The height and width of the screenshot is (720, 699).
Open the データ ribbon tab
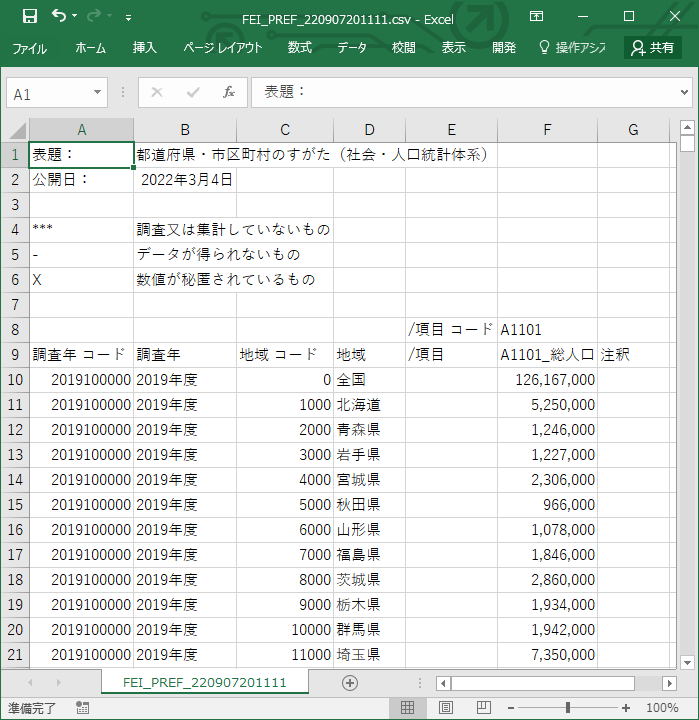[351, 48]
